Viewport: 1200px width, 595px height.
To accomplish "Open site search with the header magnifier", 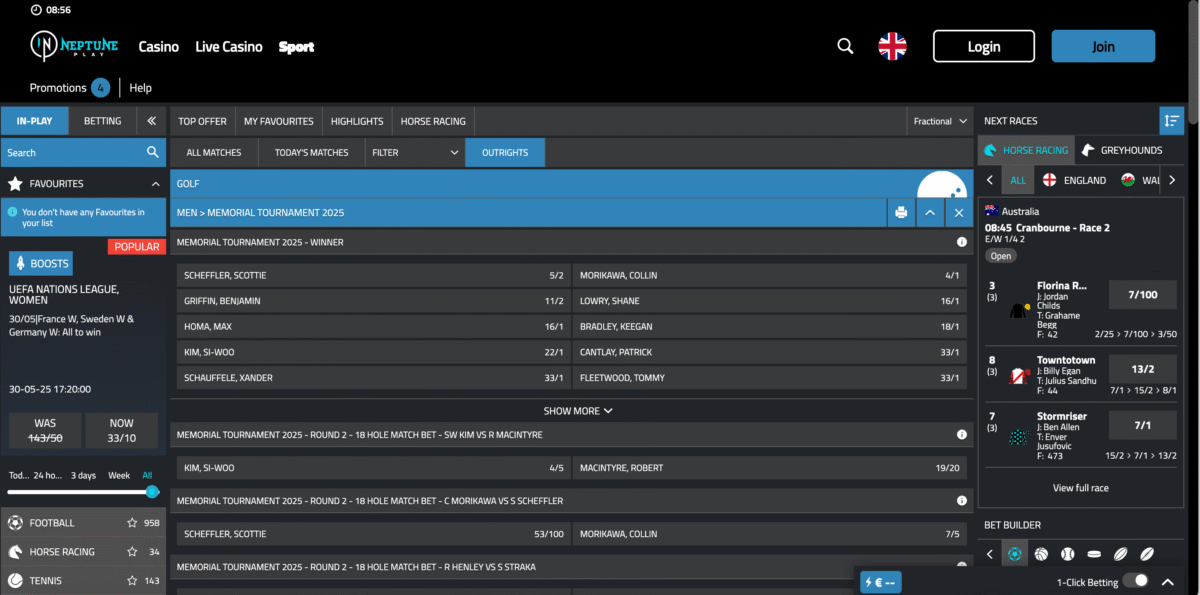I will (845, 46).
